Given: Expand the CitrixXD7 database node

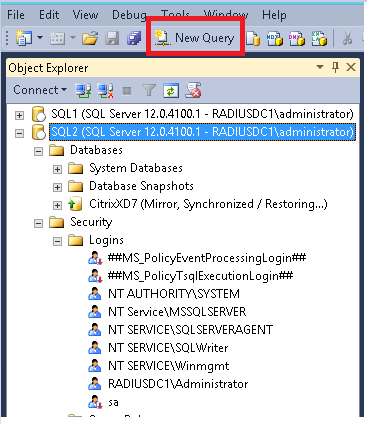Looking at the screenshot, I should click(x=57, y=205).
